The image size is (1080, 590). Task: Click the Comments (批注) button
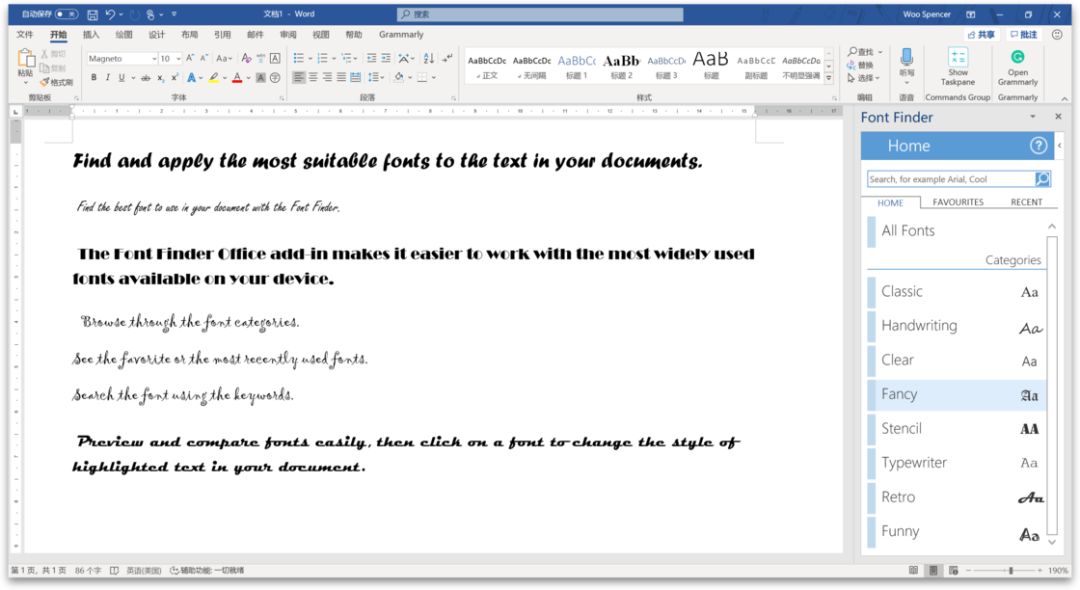1024,34
